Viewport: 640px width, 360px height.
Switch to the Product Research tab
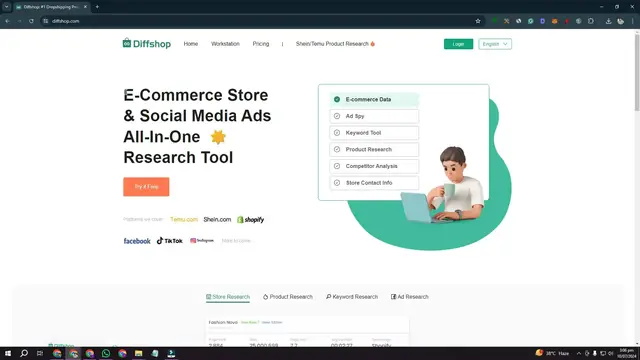coord(288,297)
